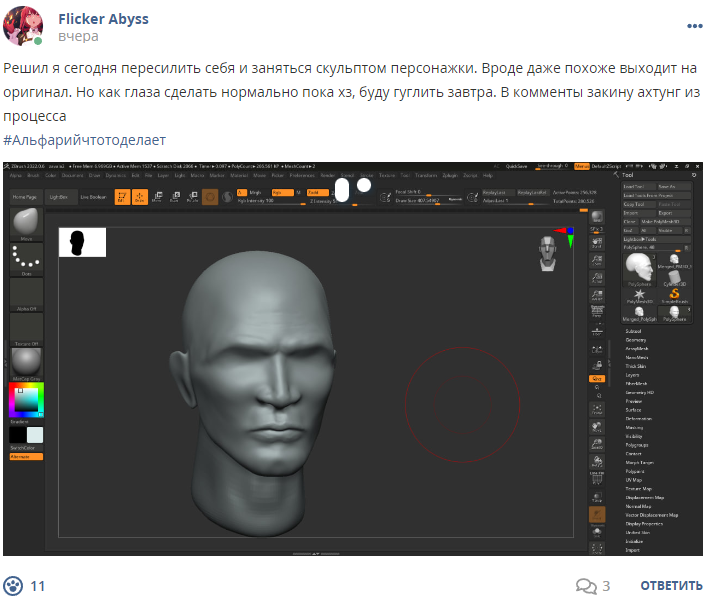
Task: Click ZBrush Home Page button
Action: click(x=25, y=197)
